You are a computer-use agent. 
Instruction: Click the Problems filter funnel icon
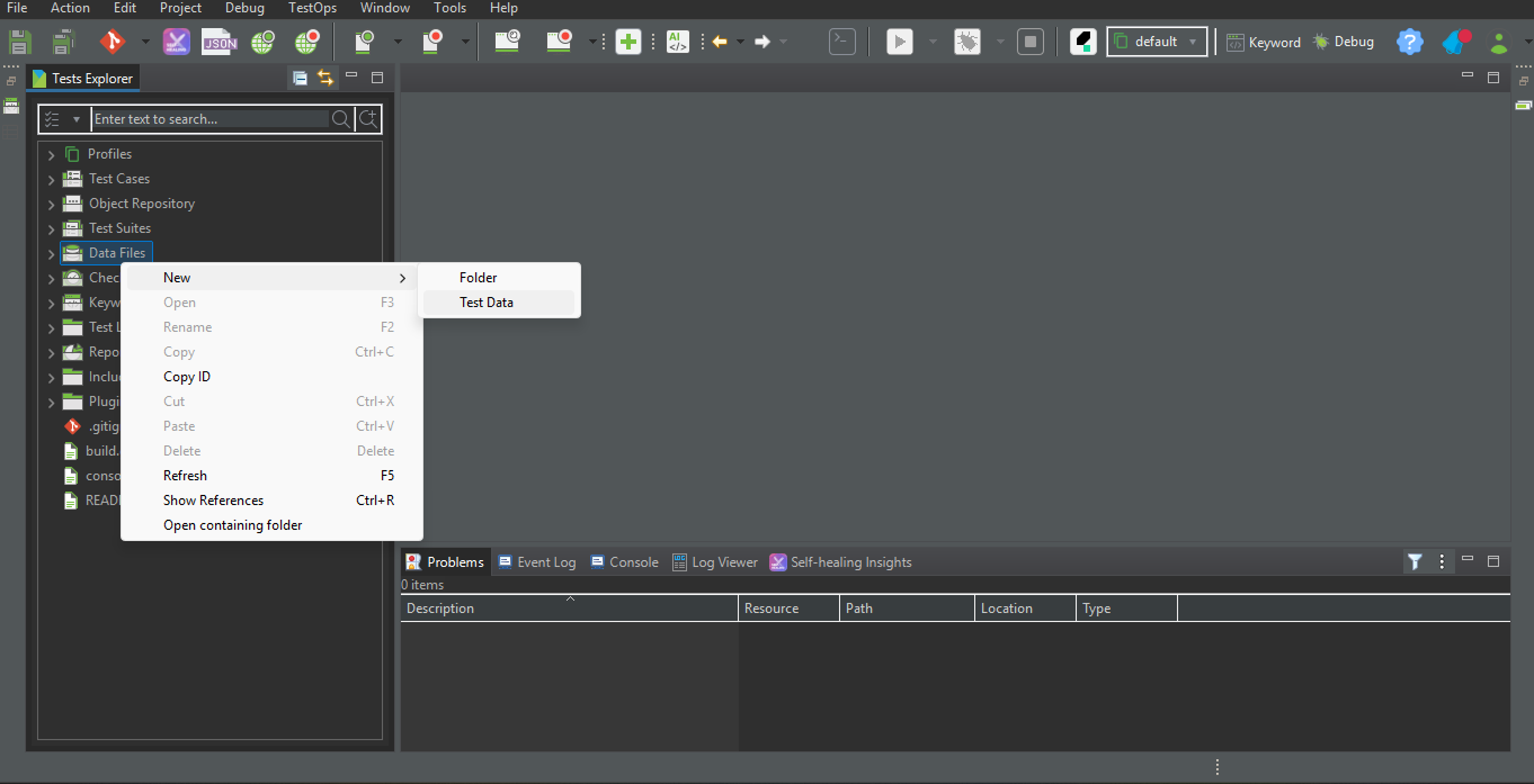coord(1415,562)
